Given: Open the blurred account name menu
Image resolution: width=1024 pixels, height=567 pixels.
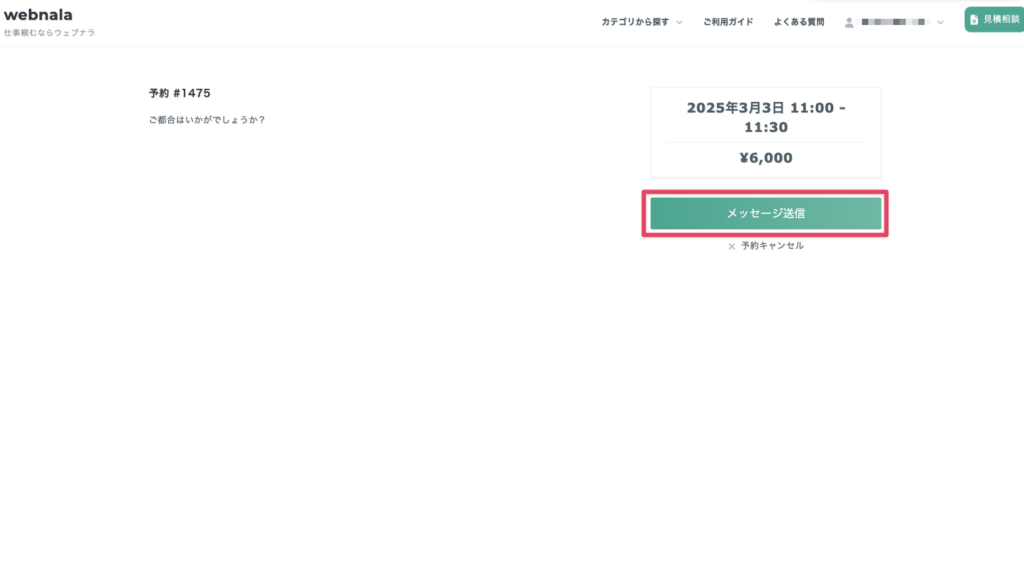Looking at the screenshot, I should pos(893,22).
